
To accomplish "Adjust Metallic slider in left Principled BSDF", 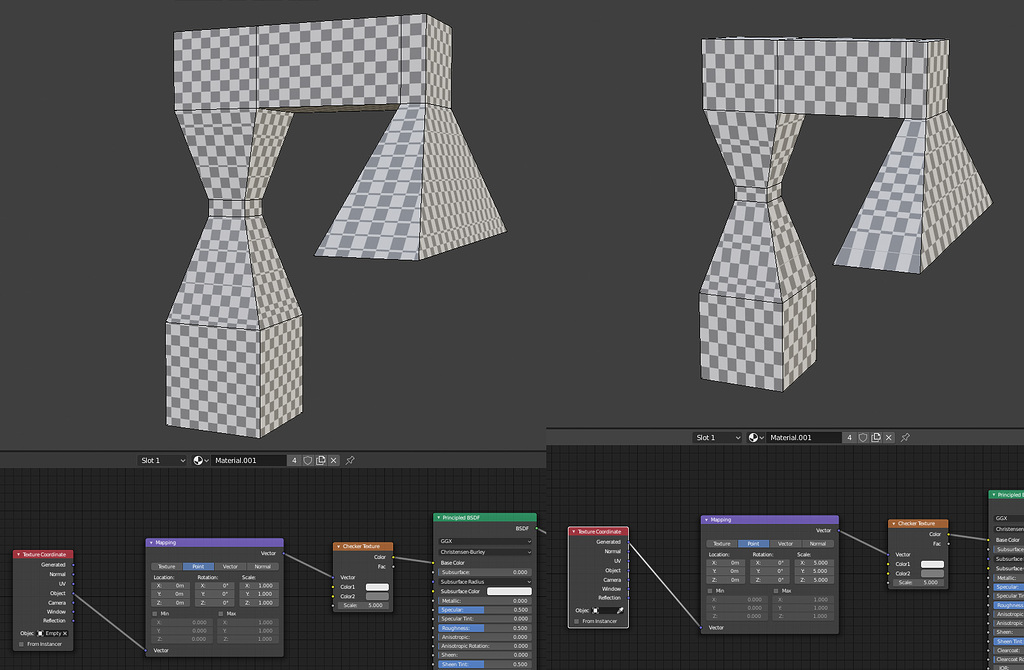I will pyautogui.click(x=484, y=601).
